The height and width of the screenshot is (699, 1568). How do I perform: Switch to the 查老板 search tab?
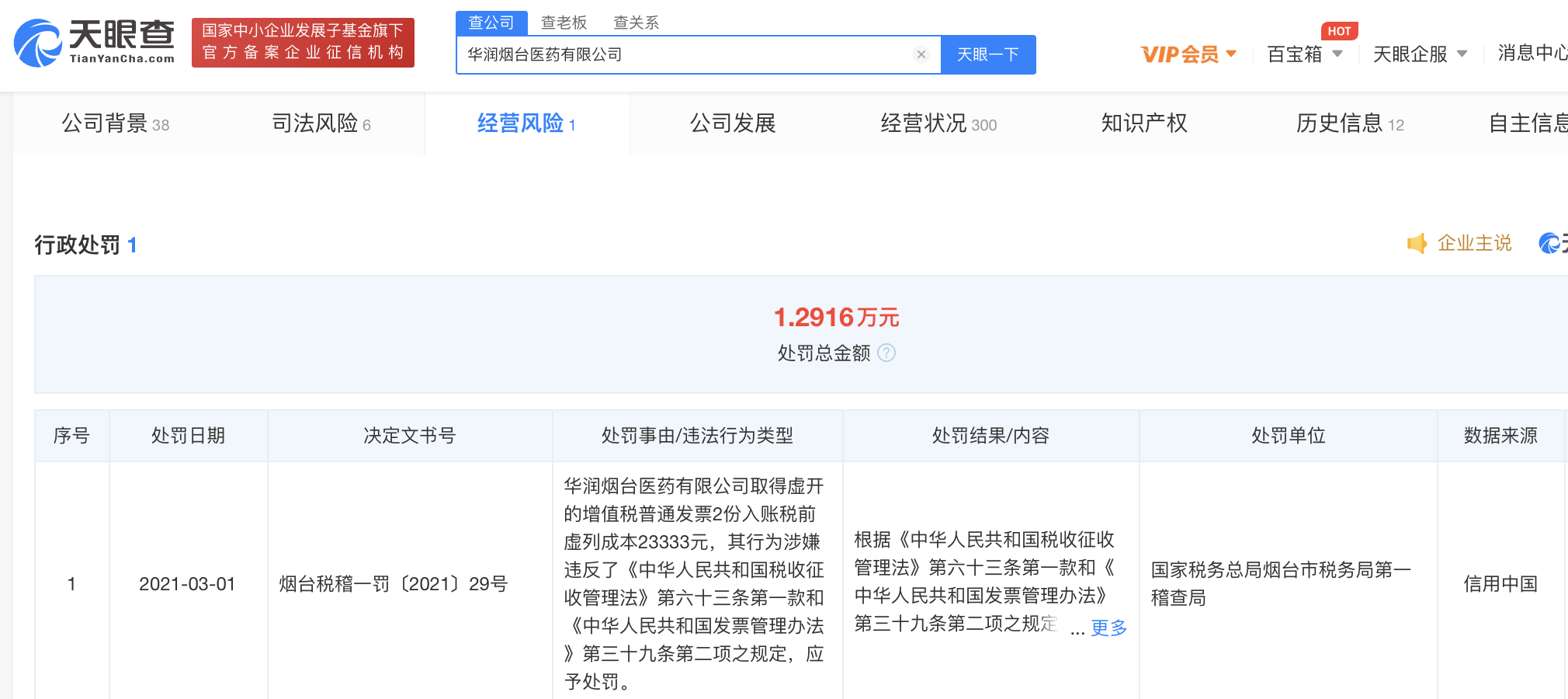(564, 23)
